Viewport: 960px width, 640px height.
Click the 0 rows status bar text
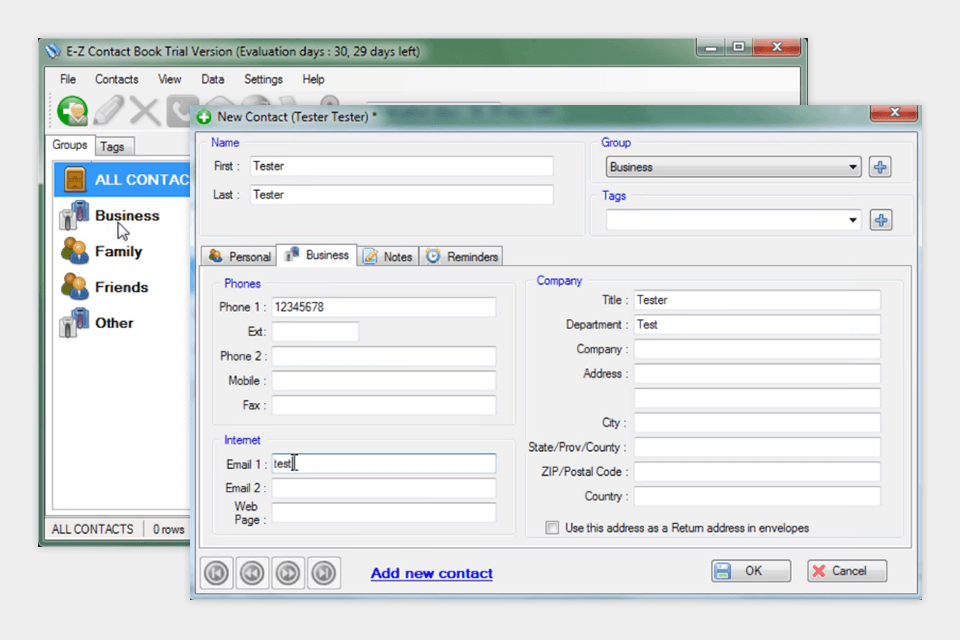click(168, 529)
